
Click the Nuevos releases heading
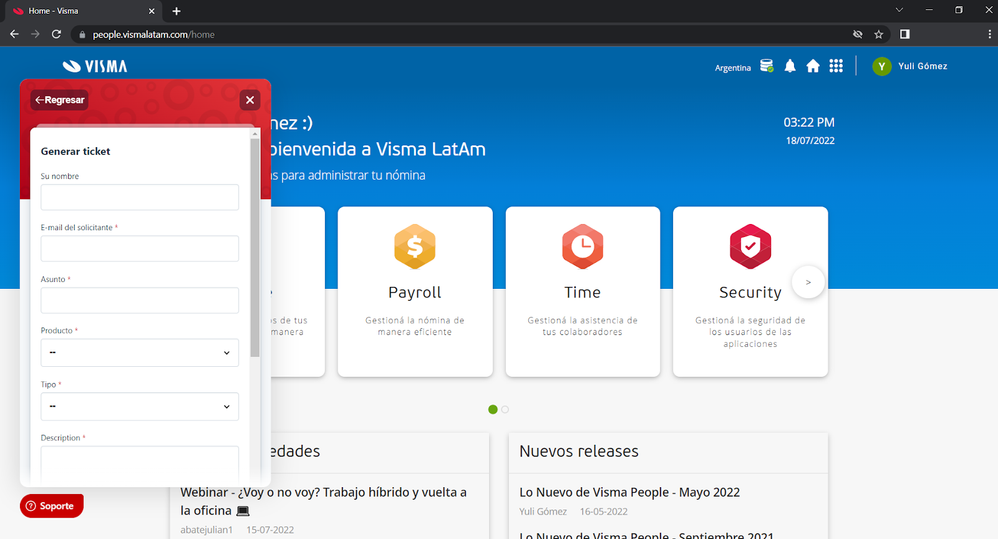pyautogui.click(x=579, y=451)
